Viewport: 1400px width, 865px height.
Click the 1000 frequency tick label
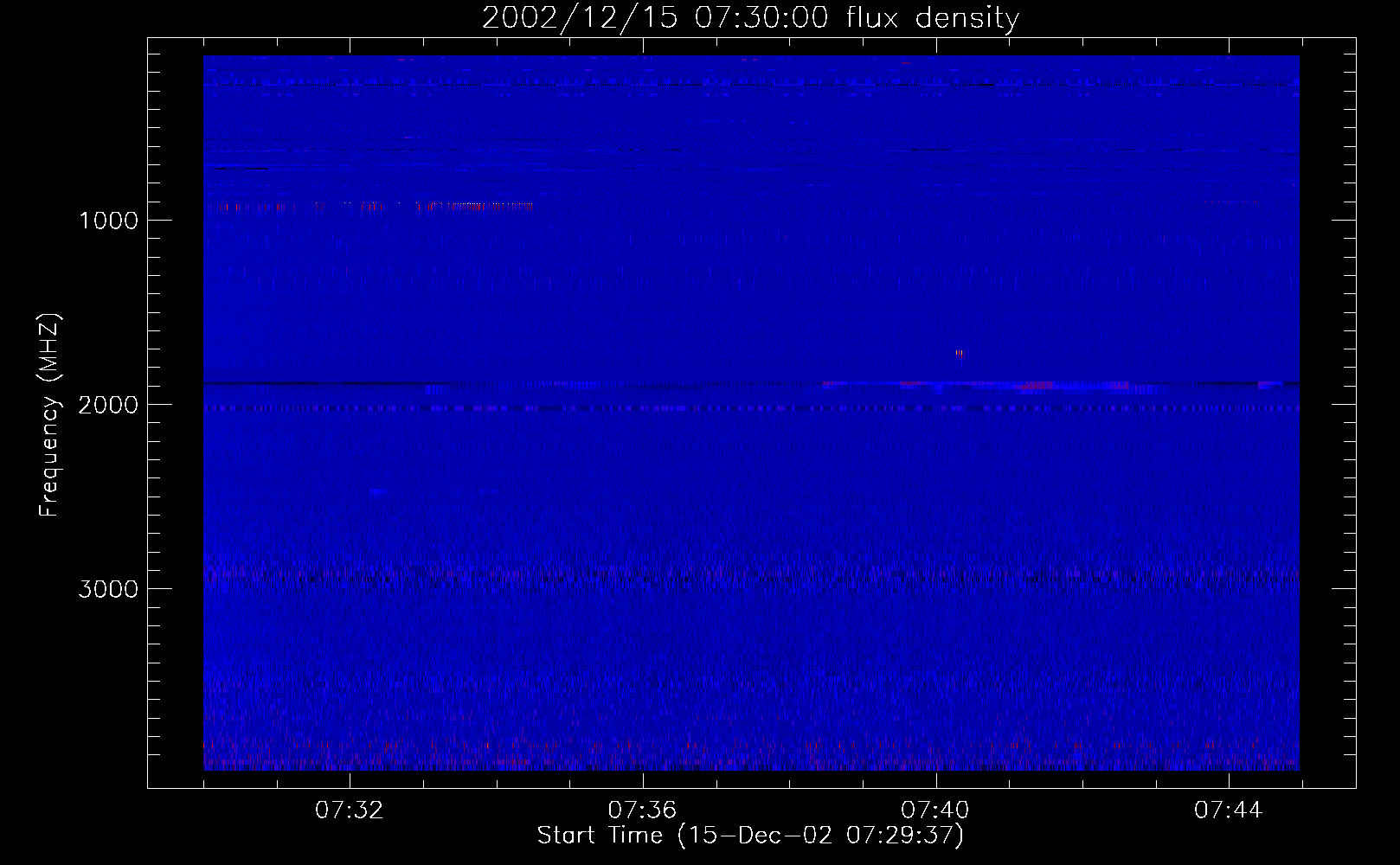pos(108,221)
